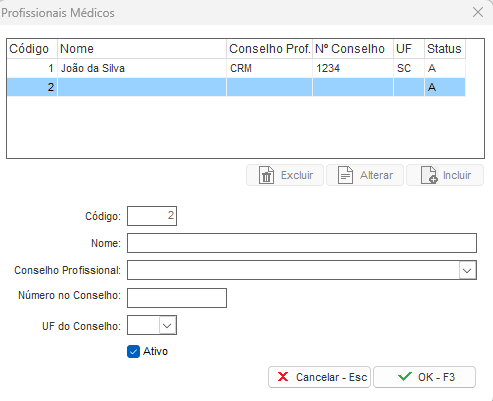Click the Número no Conselho input field
The height and width of the screenshot is (401, 493).
(177, 298)
